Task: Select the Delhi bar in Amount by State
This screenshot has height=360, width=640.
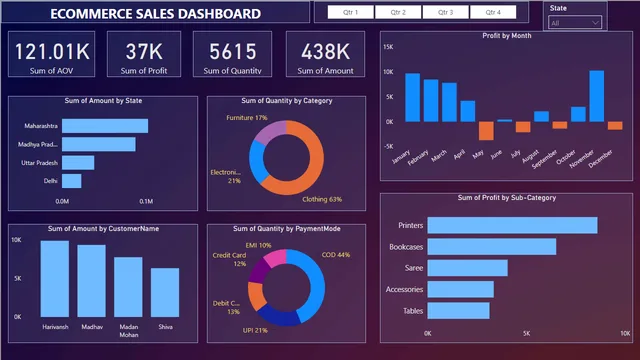Action: click(x=71, y=181)
